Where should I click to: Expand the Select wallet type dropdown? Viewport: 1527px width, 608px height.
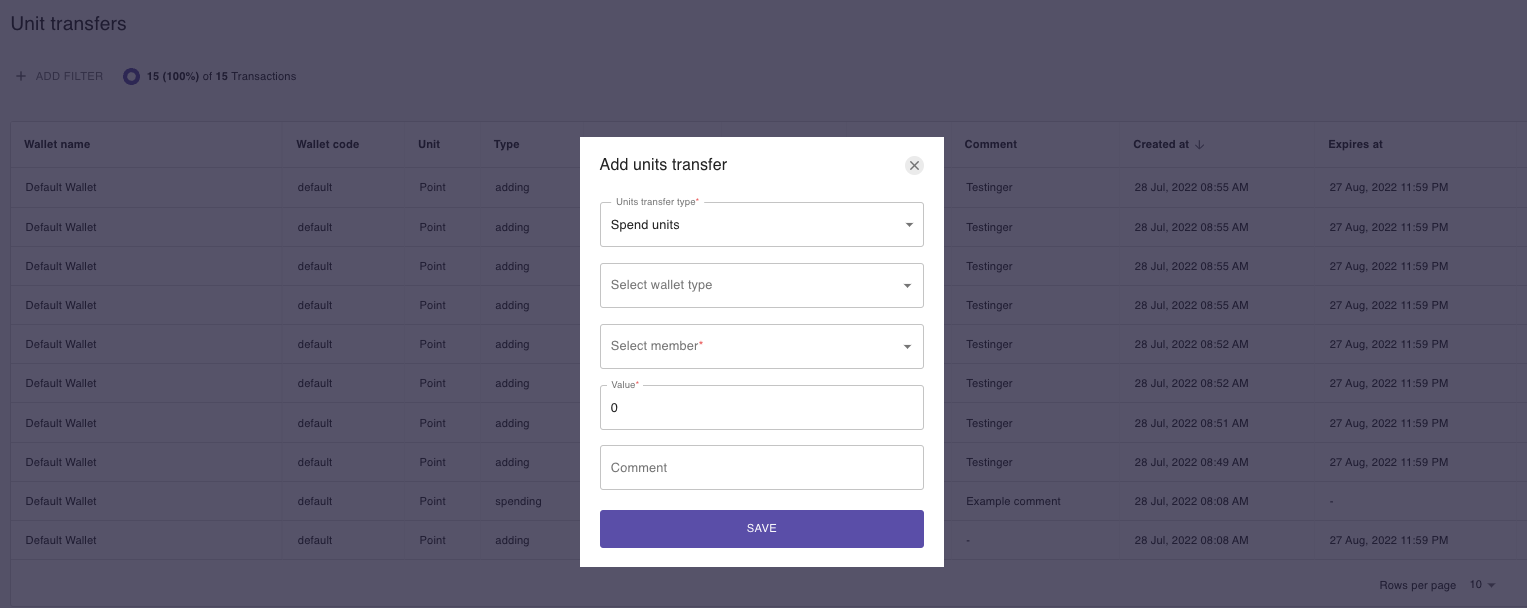pyautogui.click(x=762, y=285)
